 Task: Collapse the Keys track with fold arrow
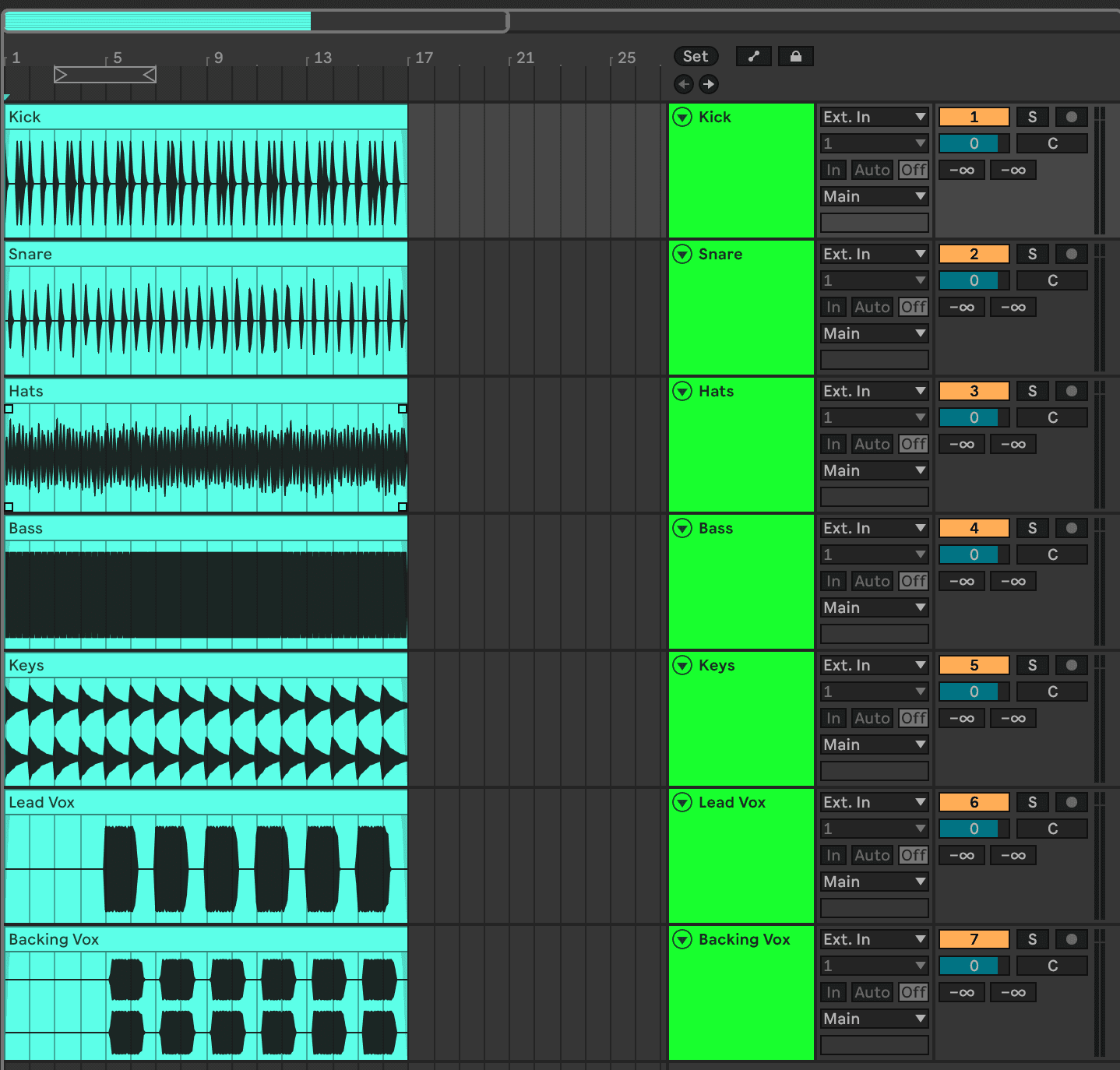click(682, 665)
